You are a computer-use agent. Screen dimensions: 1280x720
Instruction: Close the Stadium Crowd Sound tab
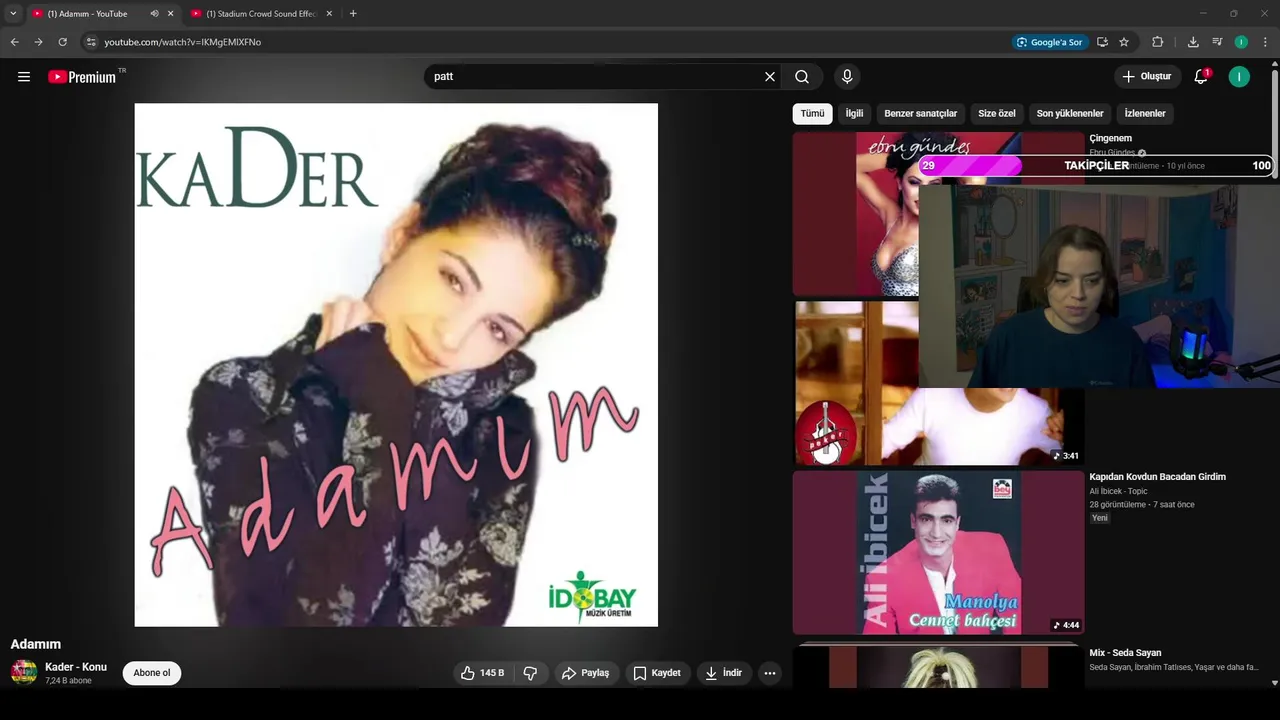(x=329, y=14)
